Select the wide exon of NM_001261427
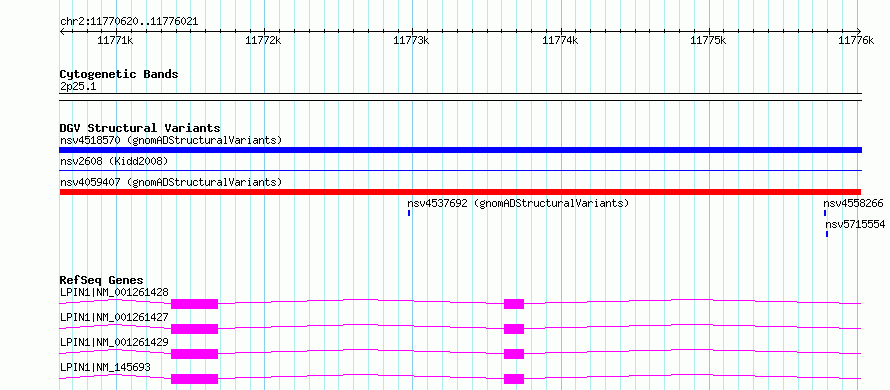Viewport: 890px width, 390px height. tap(195, 329)
